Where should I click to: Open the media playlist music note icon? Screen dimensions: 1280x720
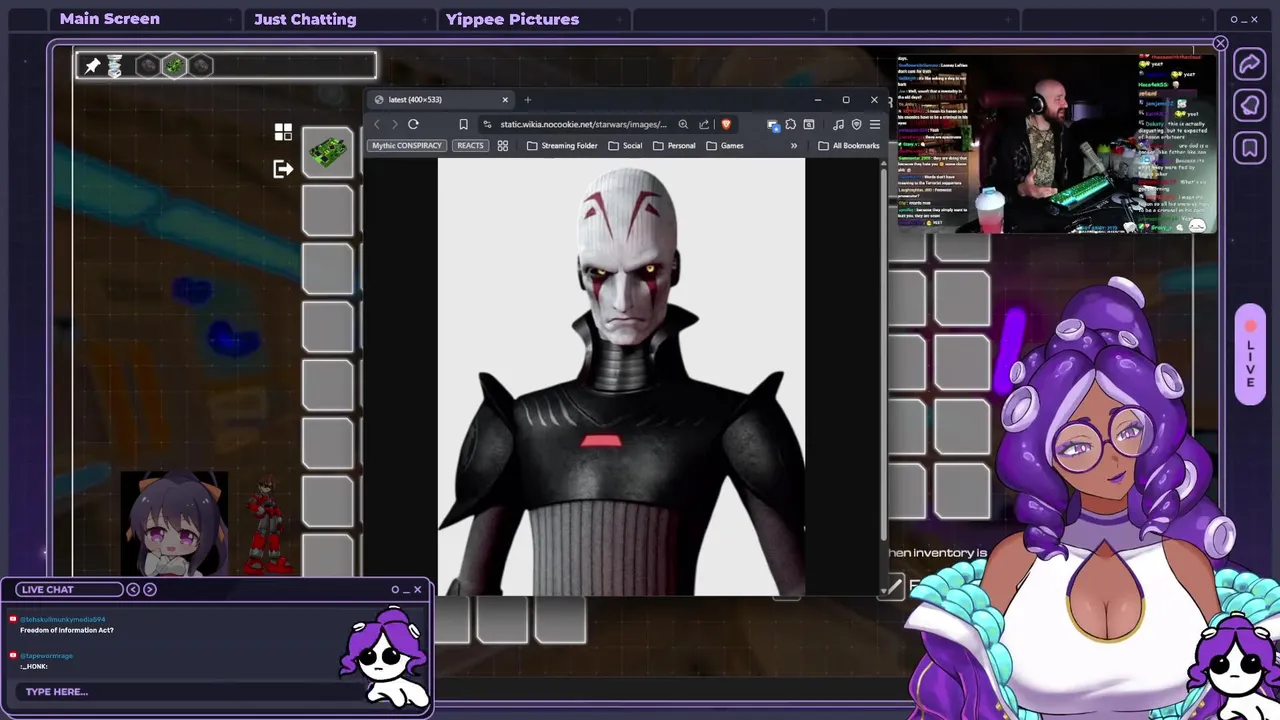[838, 124]
